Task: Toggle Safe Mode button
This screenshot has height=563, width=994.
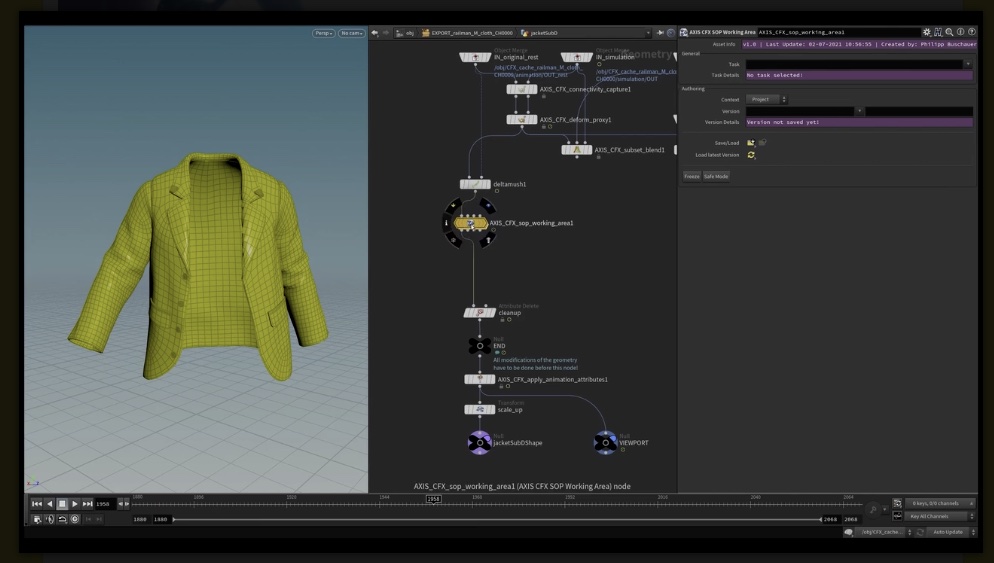Action: click(716, 176)
